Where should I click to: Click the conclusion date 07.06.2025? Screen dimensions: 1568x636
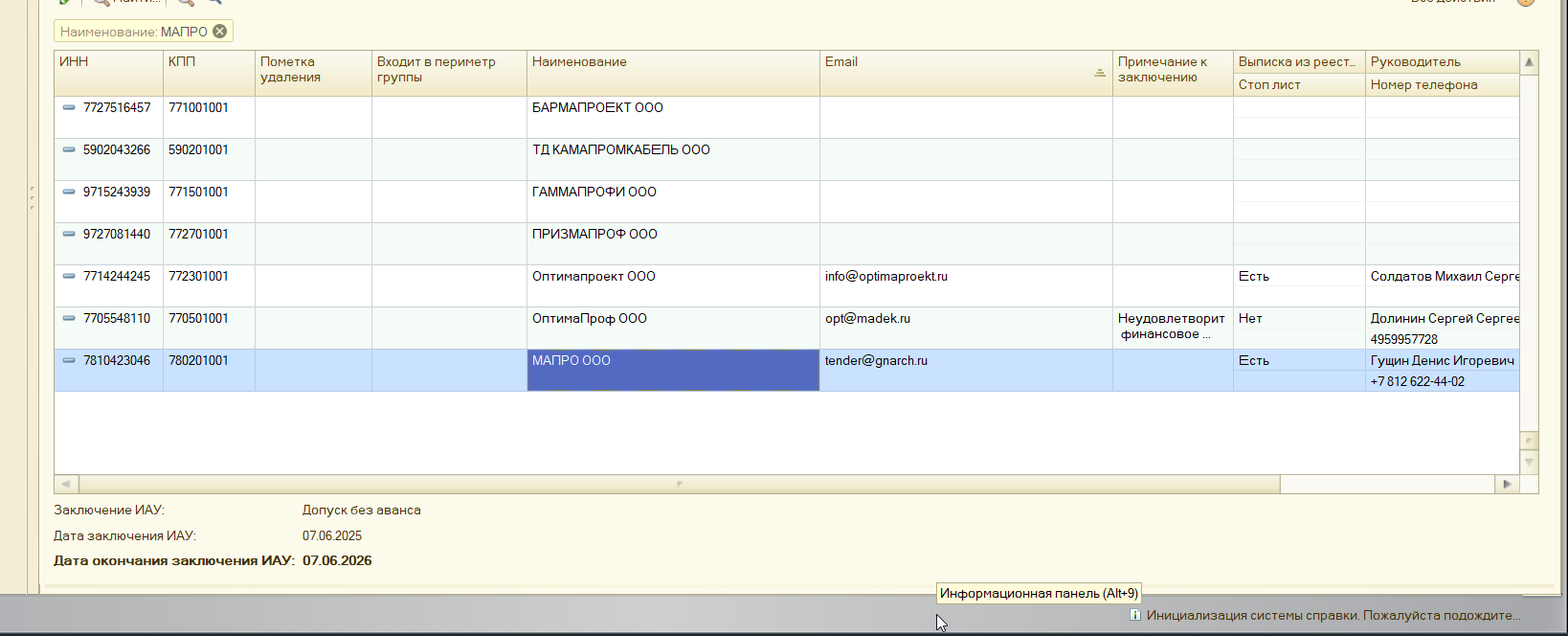(x=332, y=535)
